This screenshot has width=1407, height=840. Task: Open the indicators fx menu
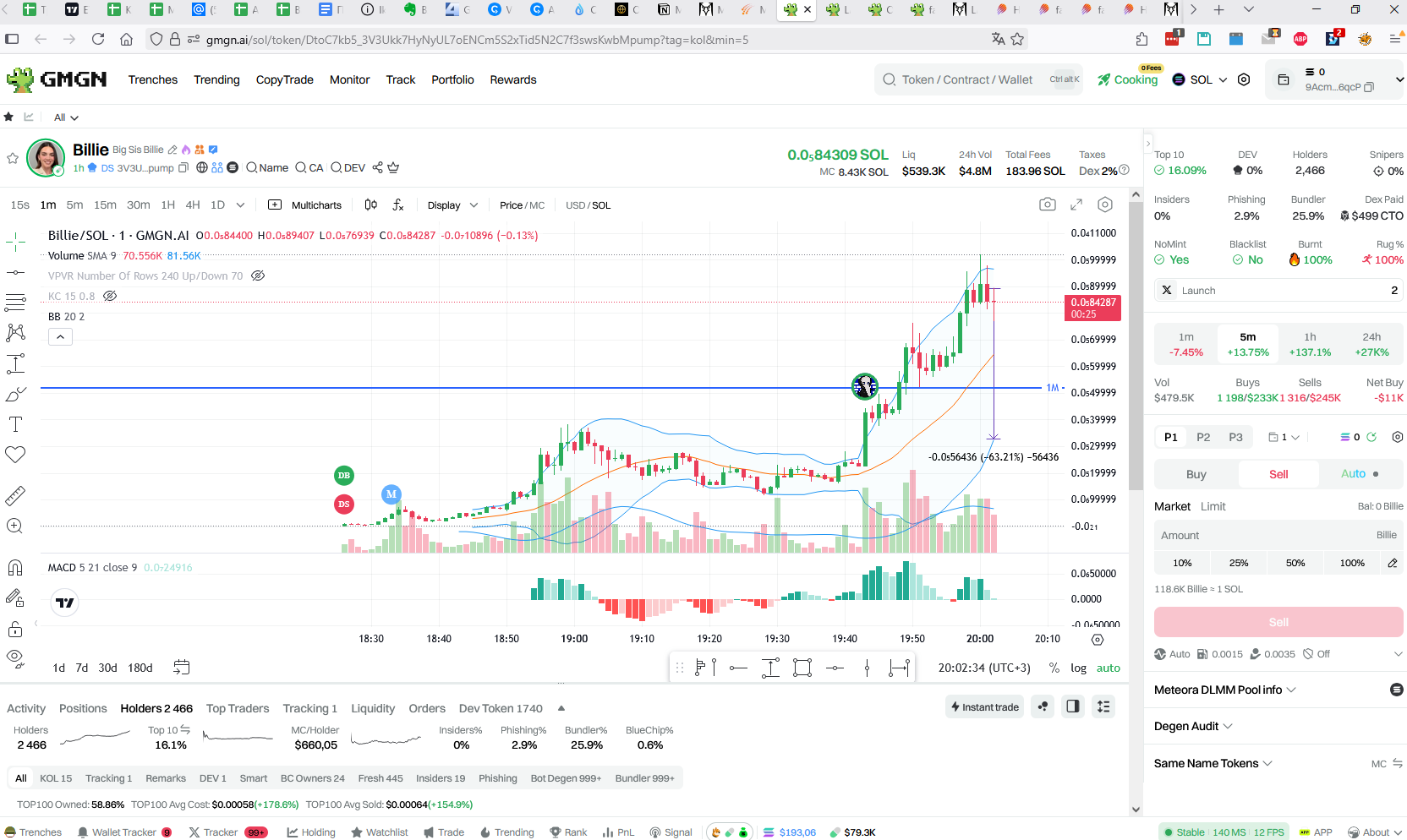pos(398,205)
